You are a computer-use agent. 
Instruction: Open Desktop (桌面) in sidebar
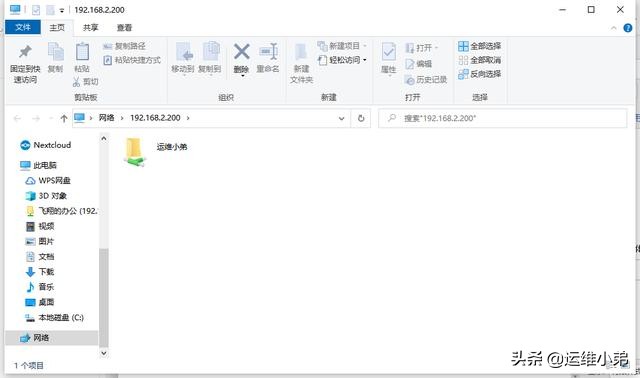pos(40,302)
